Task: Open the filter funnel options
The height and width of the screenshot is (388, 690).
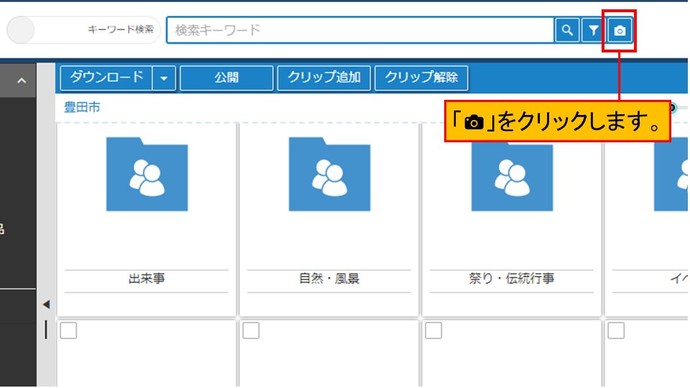Action: (593, 30)
